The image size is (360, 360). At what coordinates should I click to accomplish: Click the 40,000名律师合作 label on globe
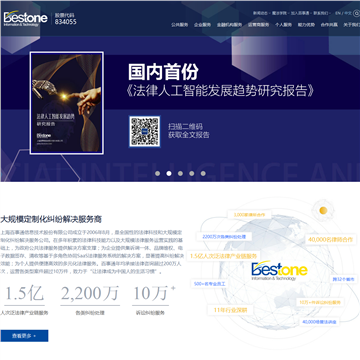pos(331,239)
